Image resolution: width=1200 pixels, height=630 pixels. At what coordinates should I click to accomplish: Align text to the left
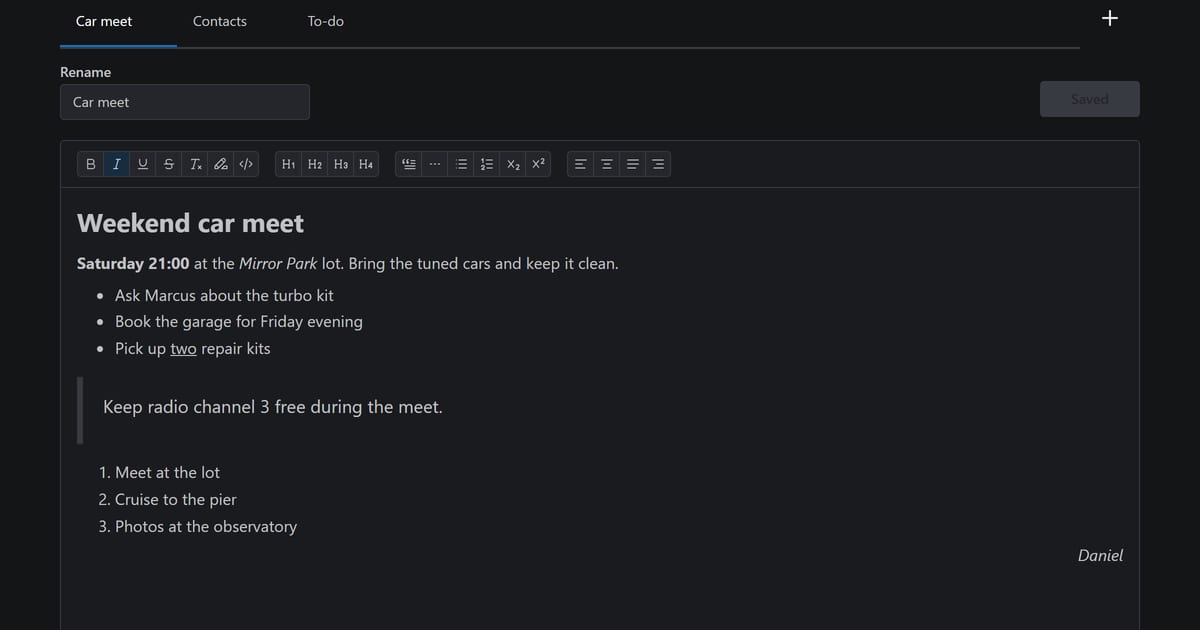[580, 164]
